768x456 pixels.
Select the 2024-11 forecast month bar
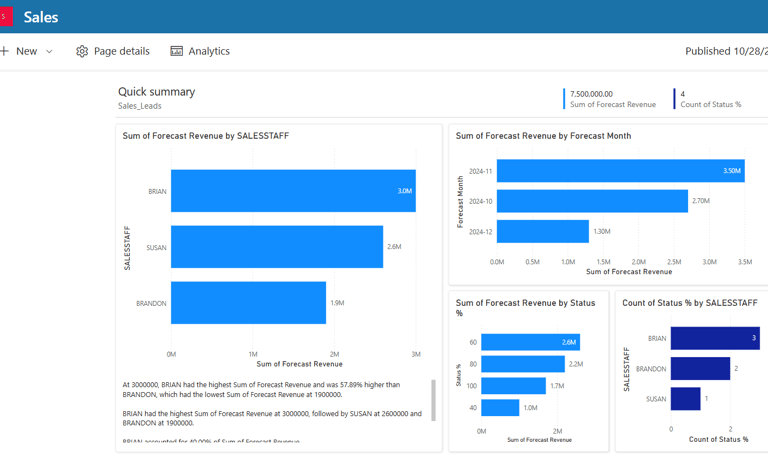point(621,171)
